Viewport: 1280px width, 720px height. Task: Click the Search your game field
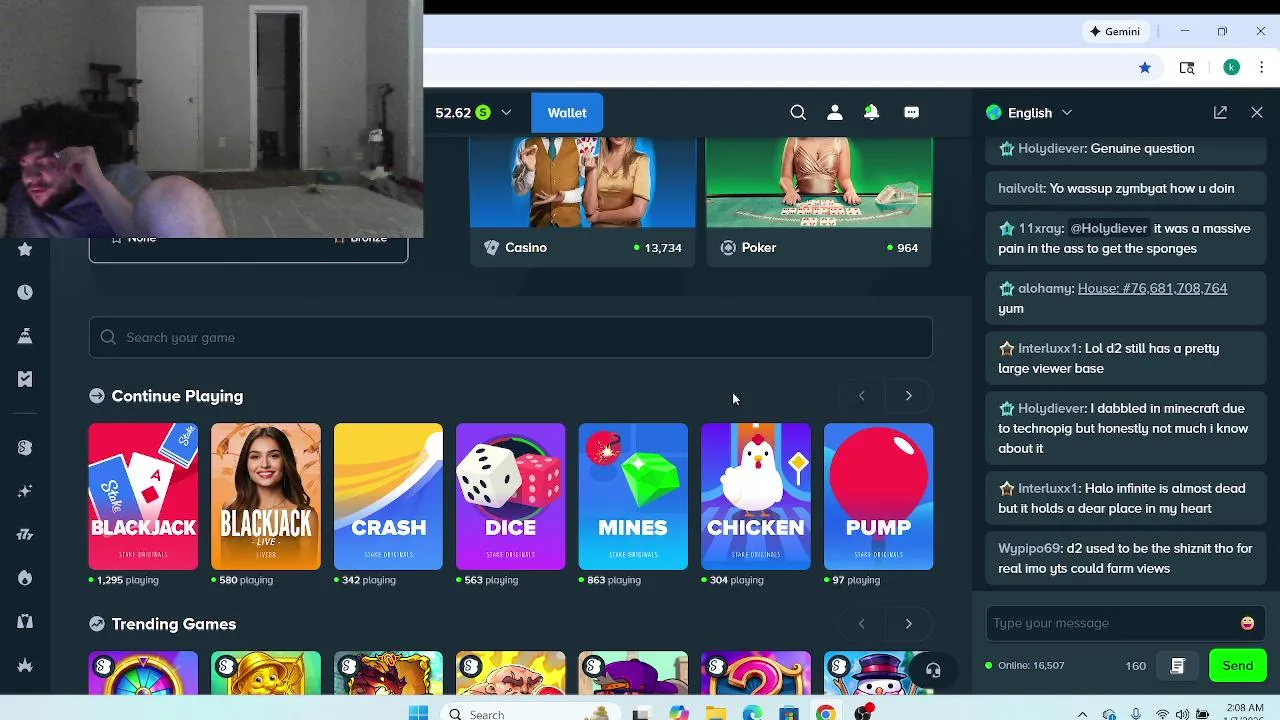click(511, 337)
